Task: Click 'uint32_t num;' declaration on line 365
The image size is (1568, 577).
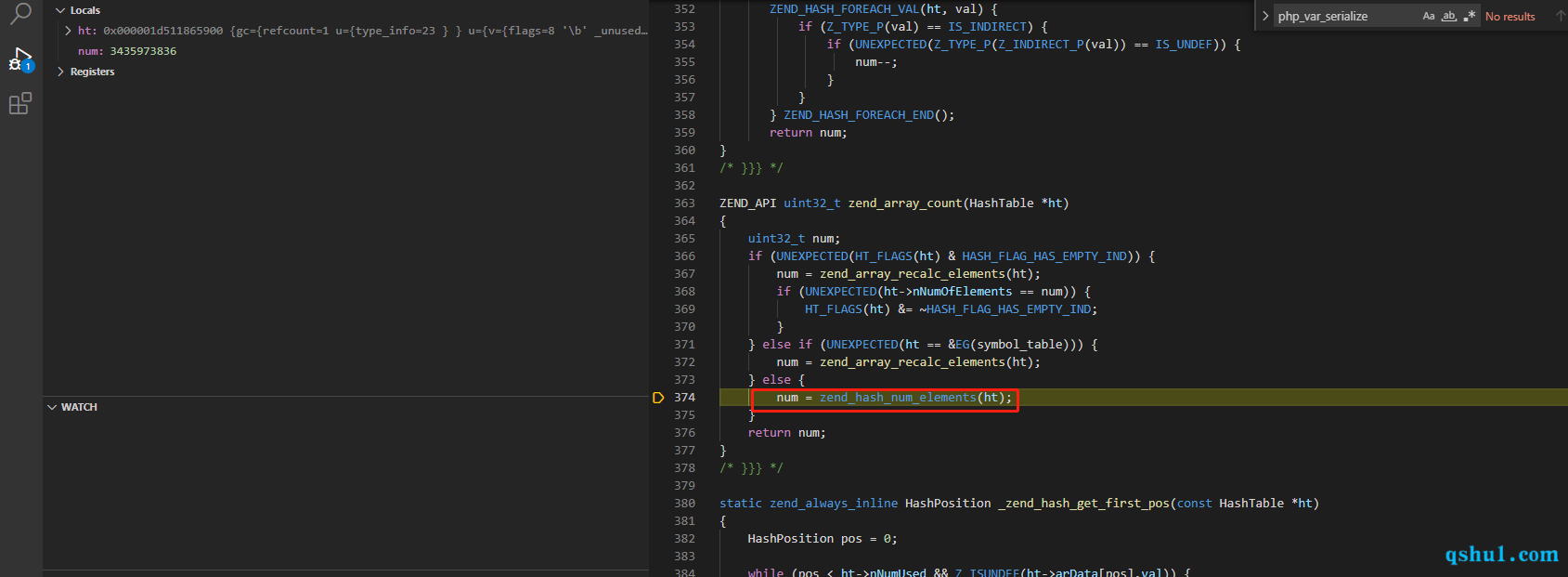Action: tap(794, 239)
